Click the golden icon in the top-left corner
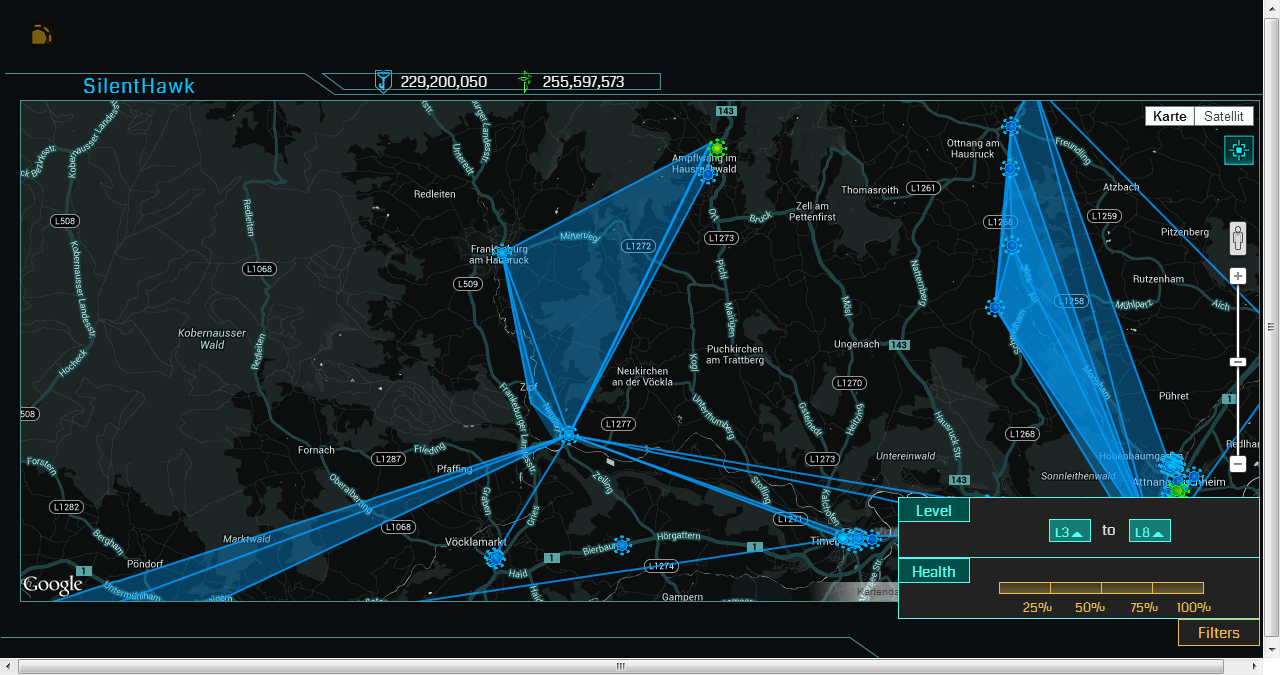The width and height of the screenshot is (1280, 675). click(x=41, y=35)
